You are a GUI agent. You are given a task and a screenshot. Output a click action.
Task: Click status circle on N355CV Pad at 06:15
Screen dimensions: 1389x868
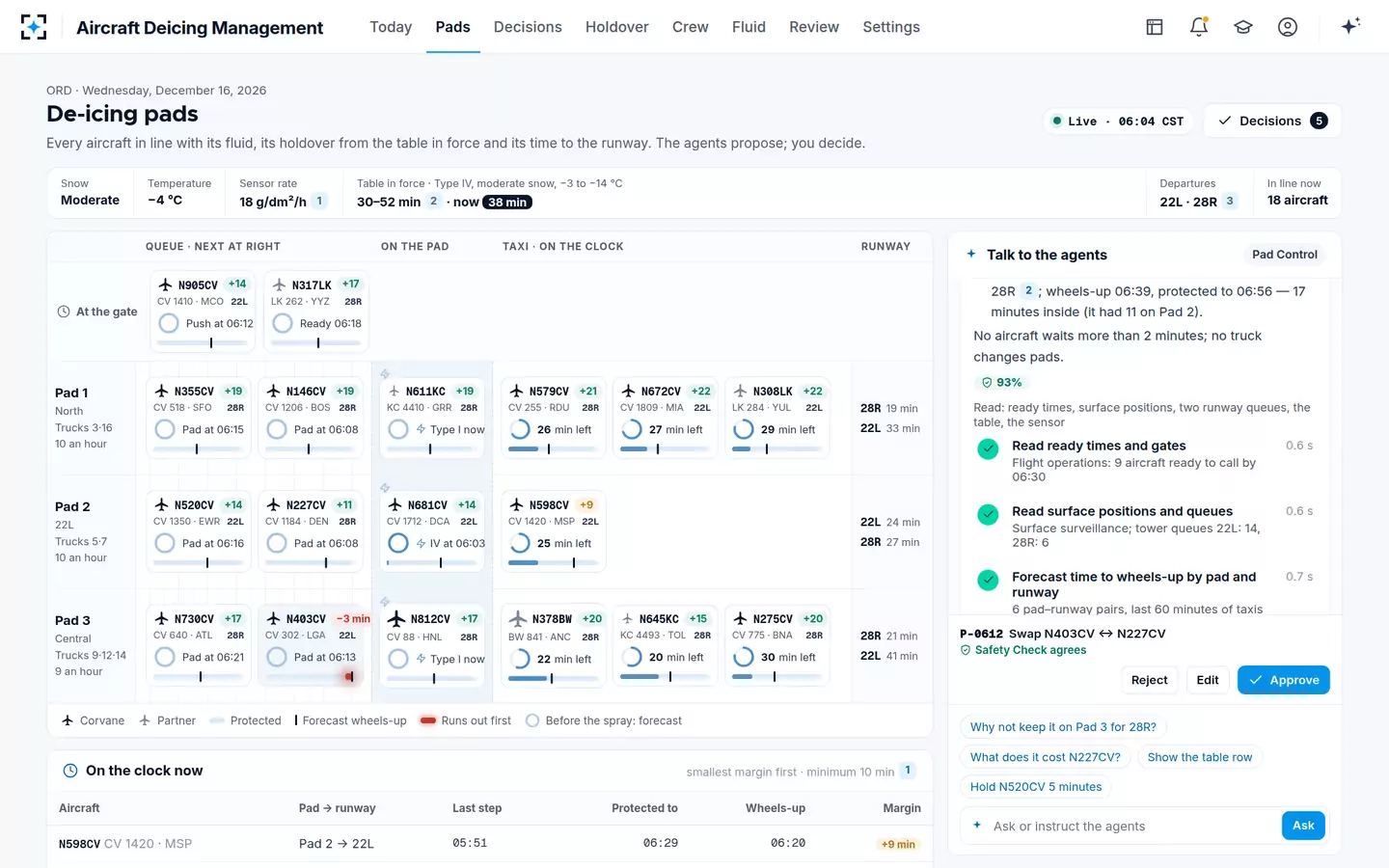165,429
